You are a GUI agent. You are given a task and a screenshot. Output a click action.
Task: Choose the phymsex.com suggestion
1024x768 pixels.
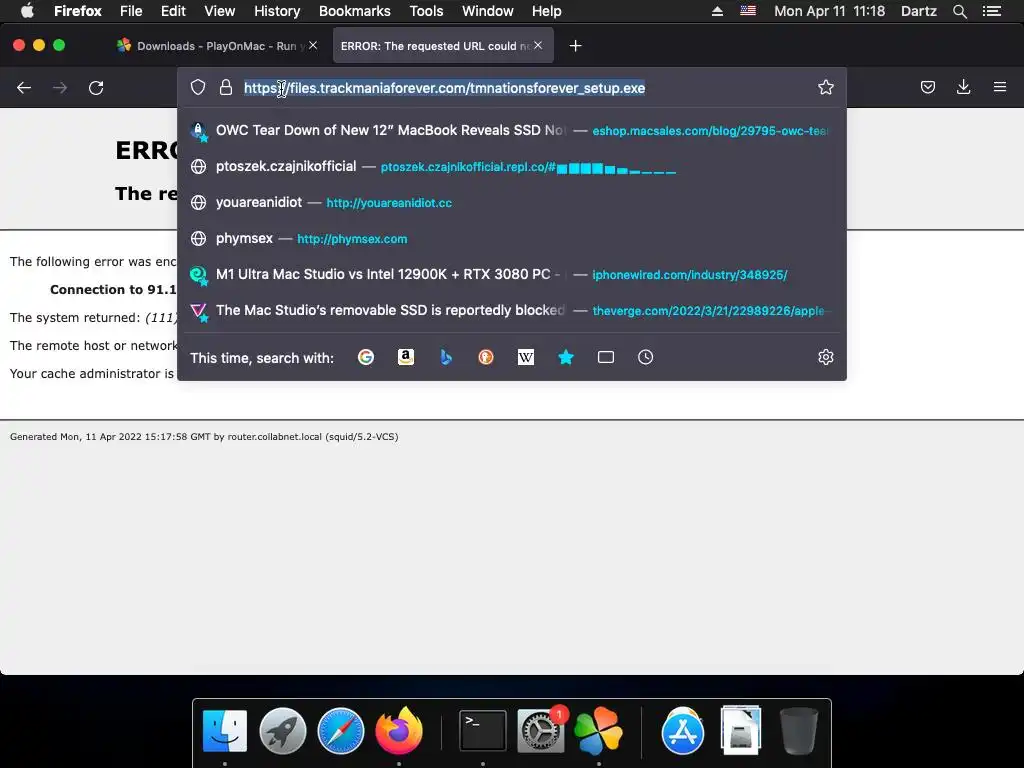point(512,238)
